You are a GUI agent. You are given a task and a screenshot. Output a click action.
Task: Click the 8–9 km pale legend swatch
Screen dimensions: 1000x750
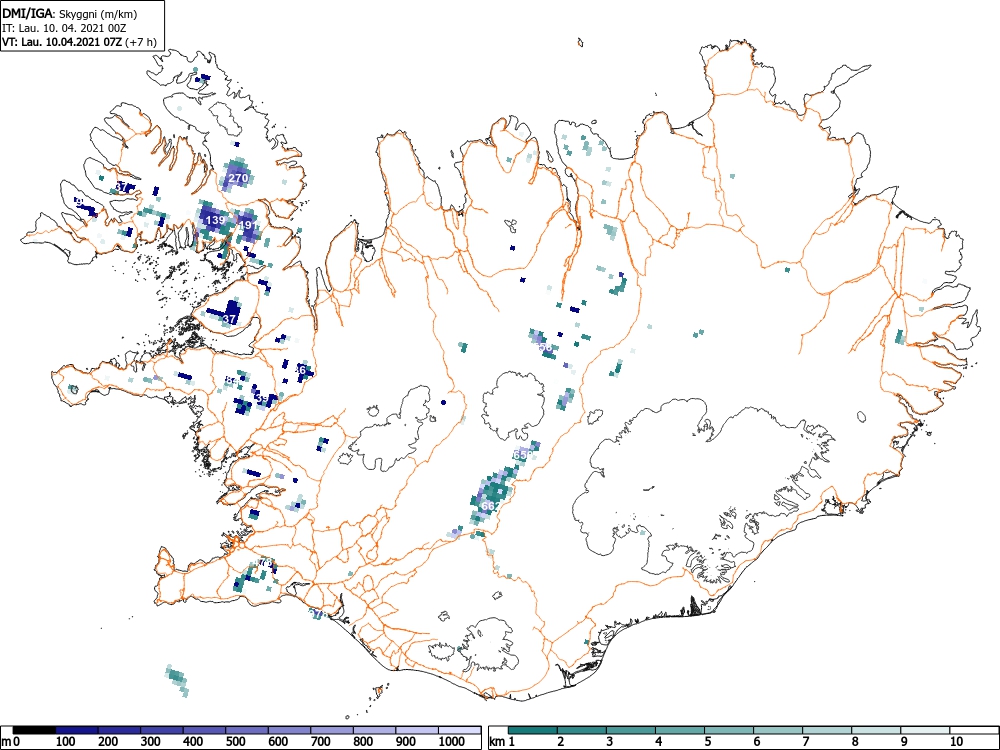(x=876, y=730)
